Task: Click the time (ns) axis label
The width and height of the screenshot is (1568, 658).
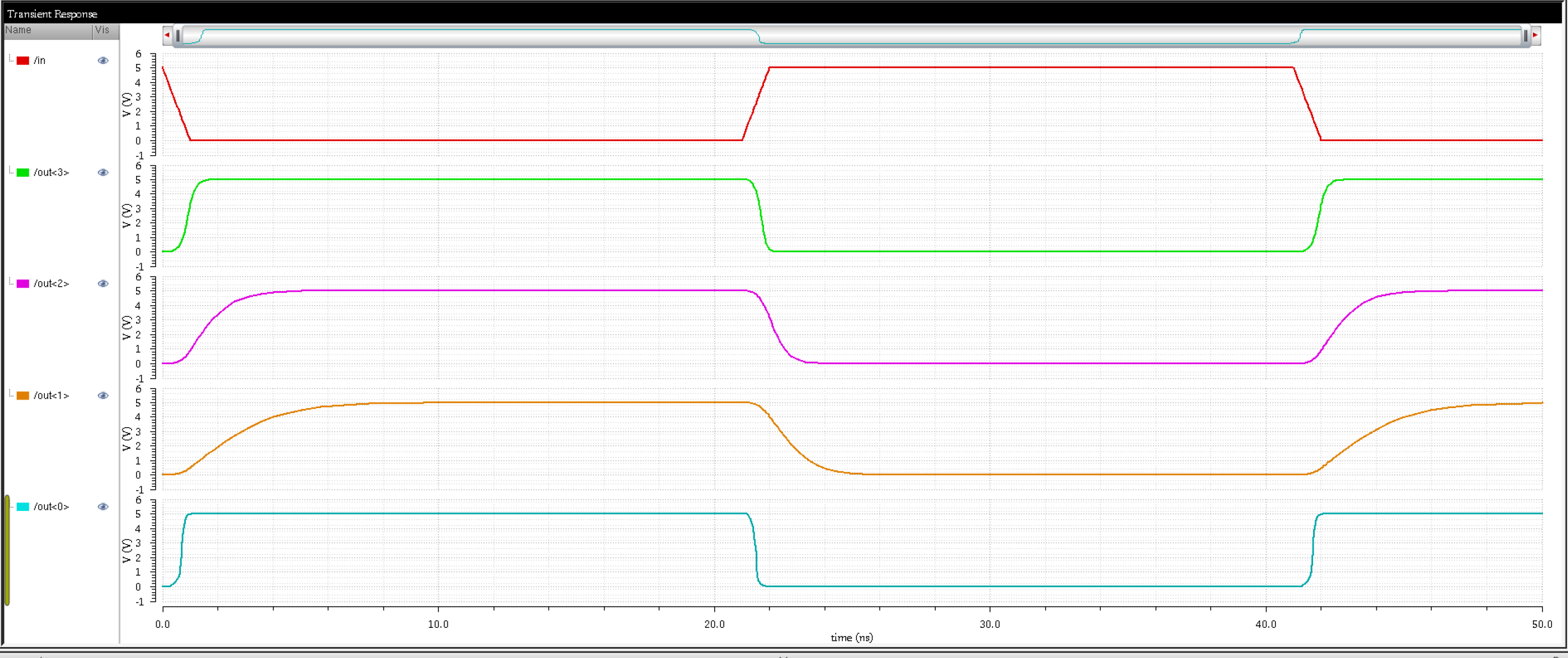Action: pos(851,638)
